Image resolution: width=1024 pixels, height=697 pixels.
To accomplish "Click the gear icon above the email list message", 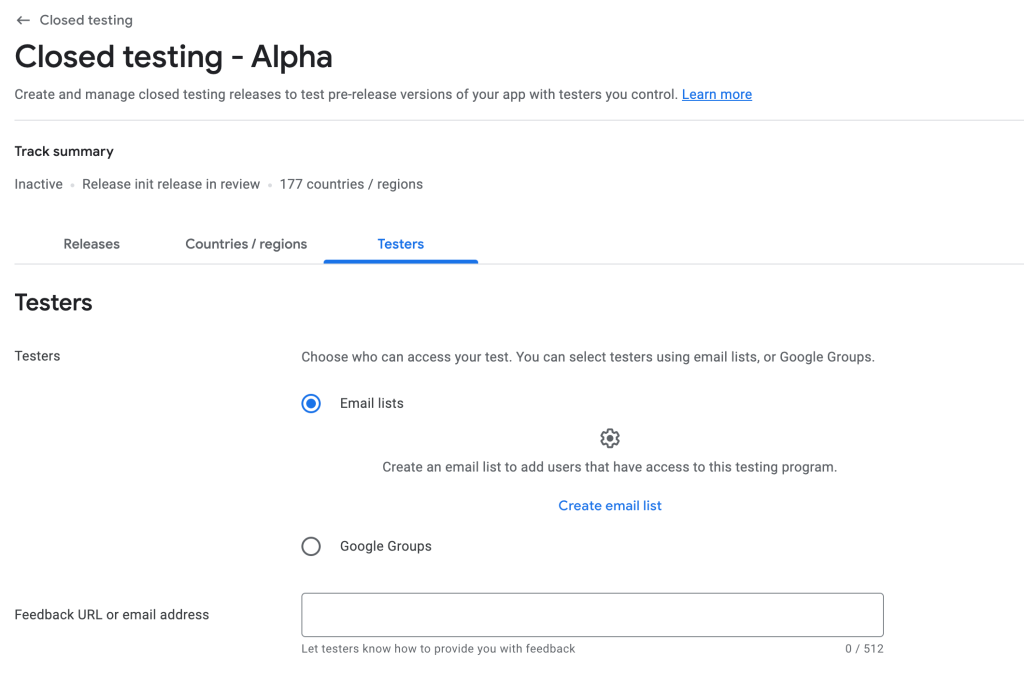I will point(610,438).
